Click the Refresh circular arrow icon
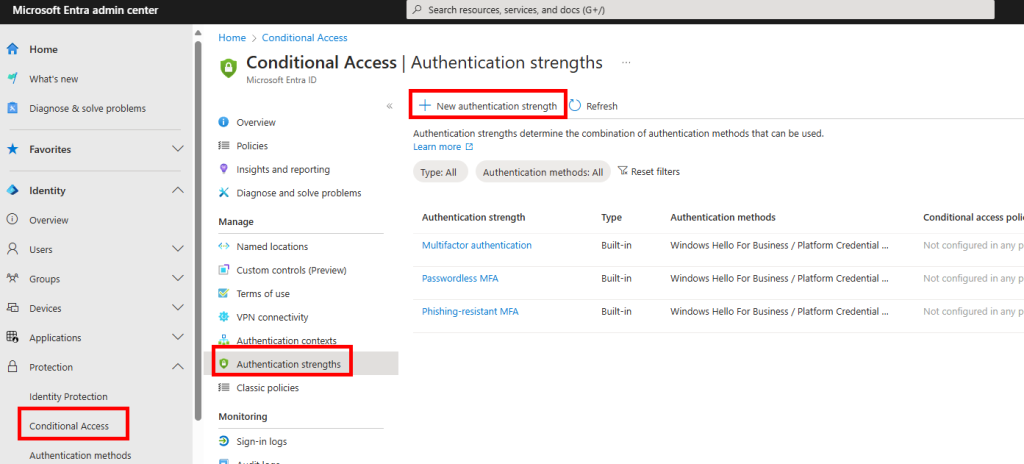1024x464 pixels. pyautogui.click(x=575, y=105)
